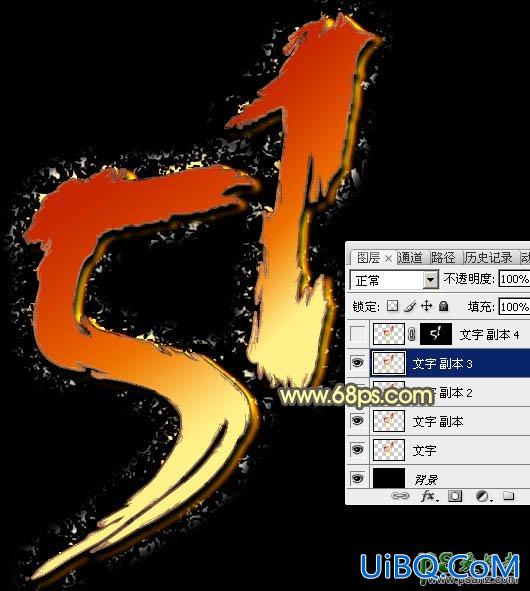
Task: Create new adjustment layer icon
Action: [483, 496]
